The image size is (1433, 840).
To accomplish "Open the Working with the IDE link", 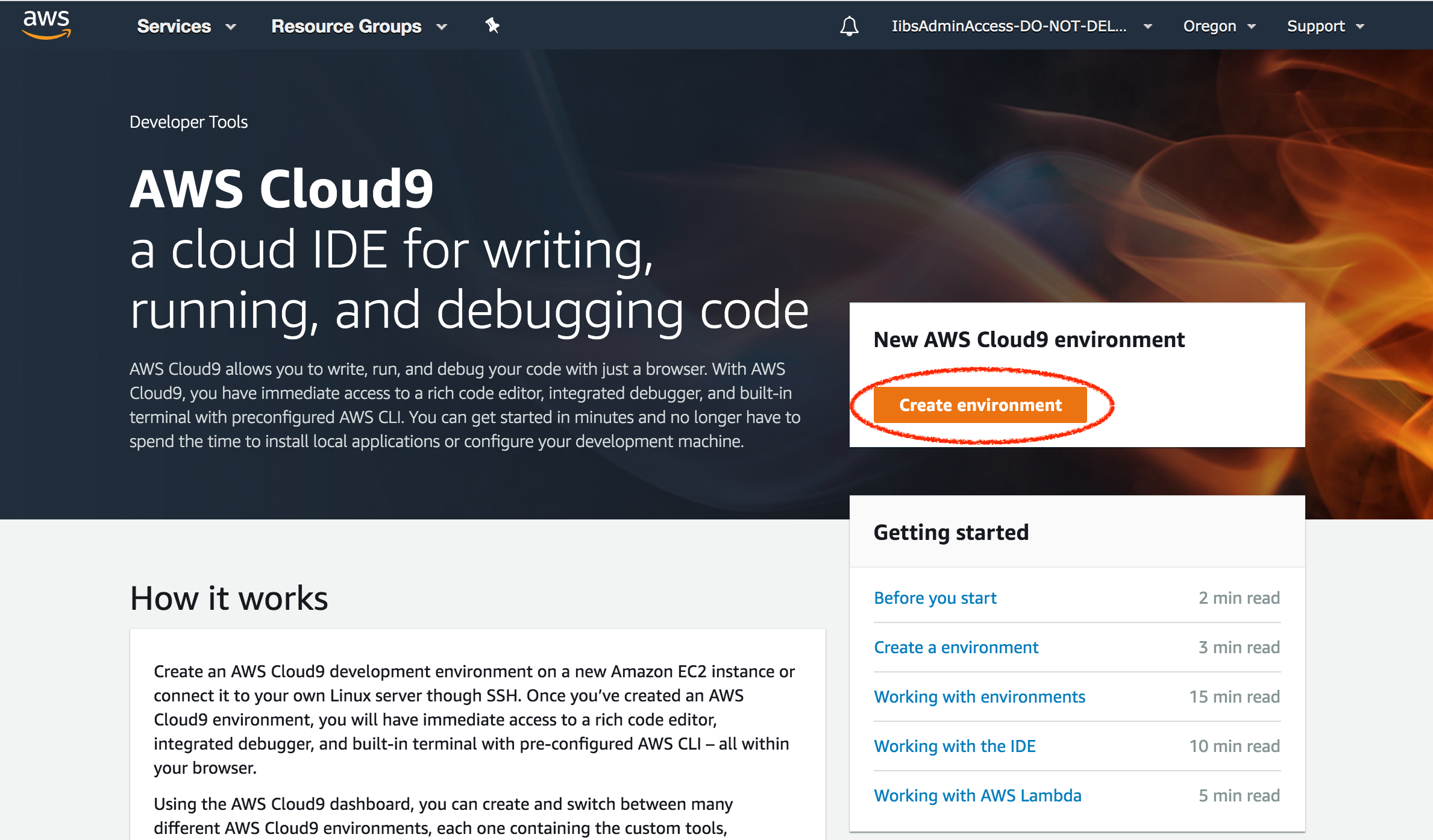I will (x=955, y=746).
